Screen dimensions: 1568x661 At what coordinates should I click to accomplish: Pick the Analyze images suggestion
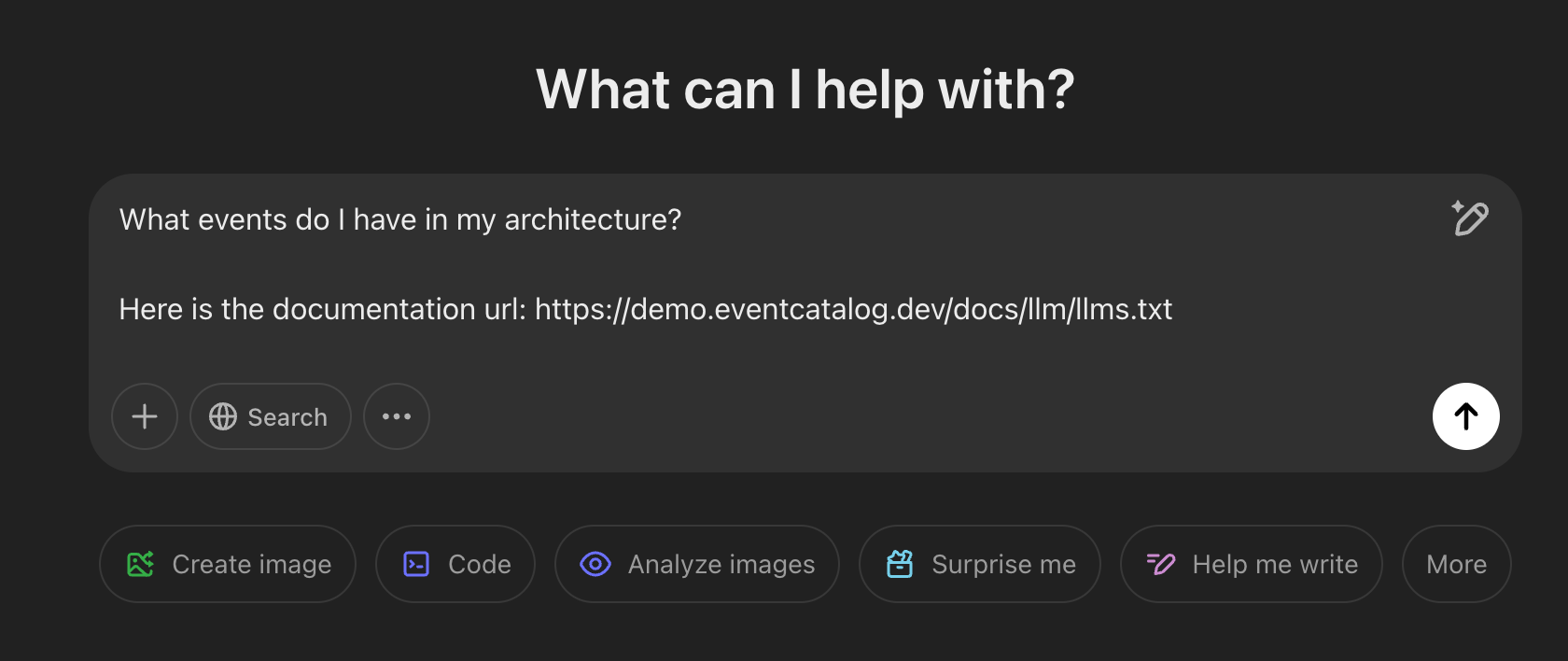(721, 564)
